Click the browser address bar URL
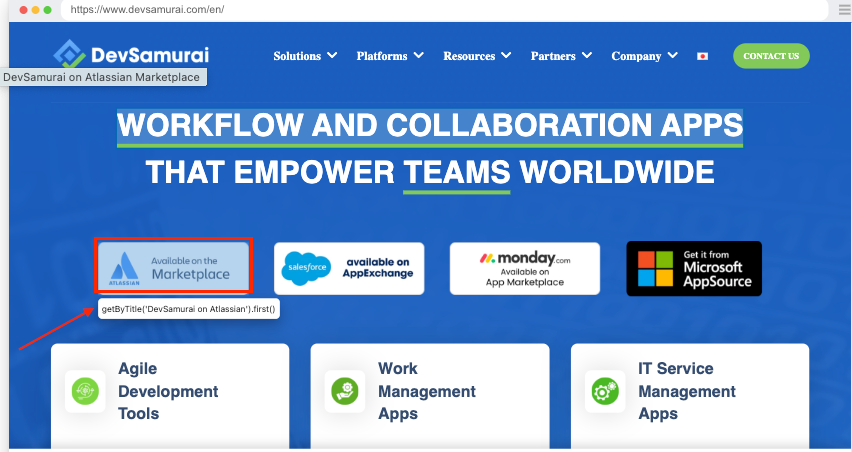 147,9
